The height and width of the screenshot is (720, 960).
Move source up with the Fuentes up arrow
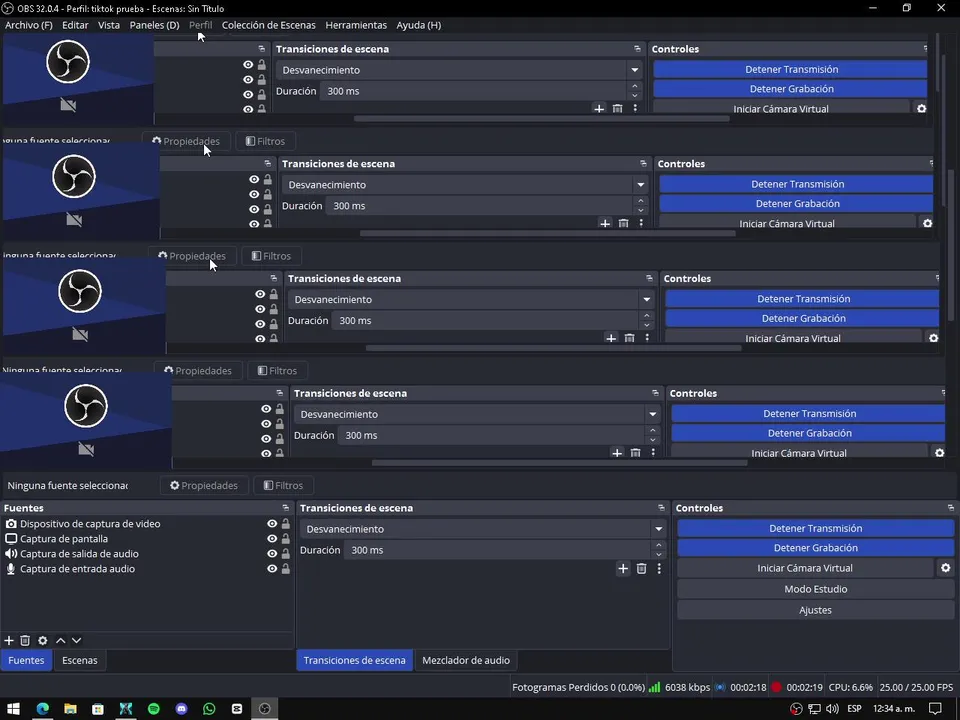[x=61, y=640]
